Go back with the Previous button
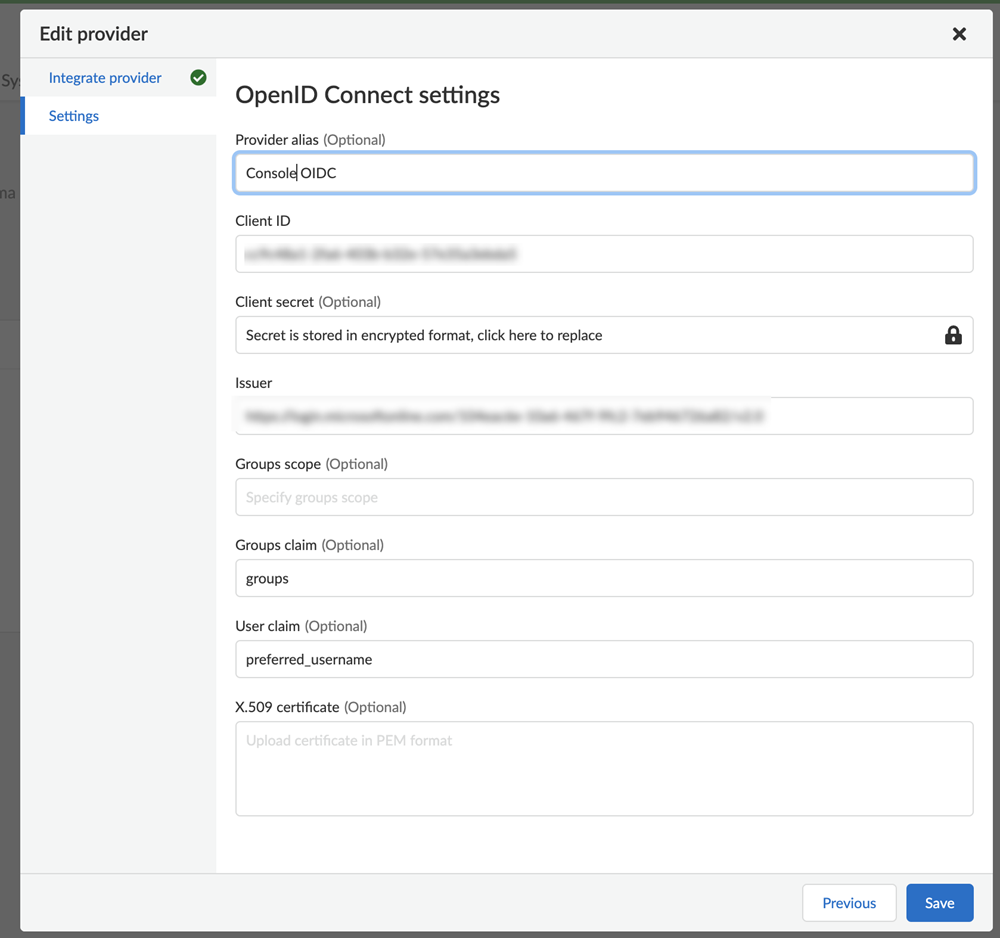Viewport: 1000px width, 938px height. click(x=849, y=903)
